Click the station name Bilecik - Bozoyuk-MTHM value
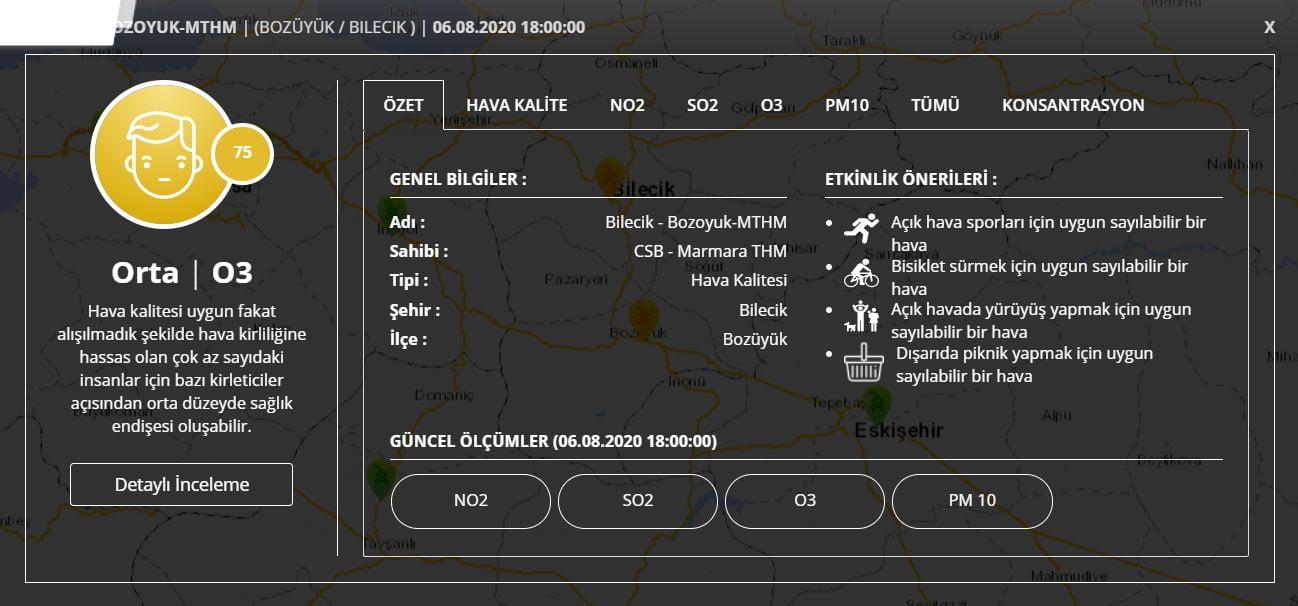Screen dimensions: 1298x606 [x=696, y=222]
